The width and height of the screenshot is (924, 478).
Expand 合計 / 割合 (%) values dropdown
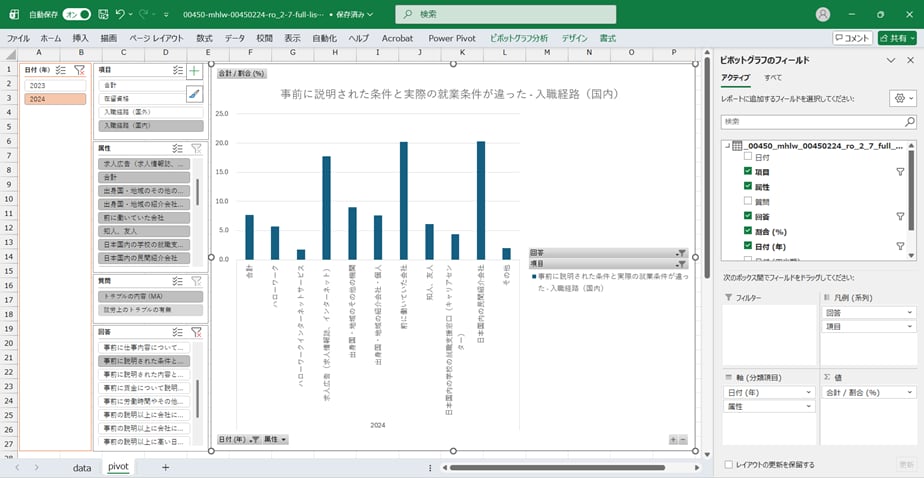[x=909, y=392]
